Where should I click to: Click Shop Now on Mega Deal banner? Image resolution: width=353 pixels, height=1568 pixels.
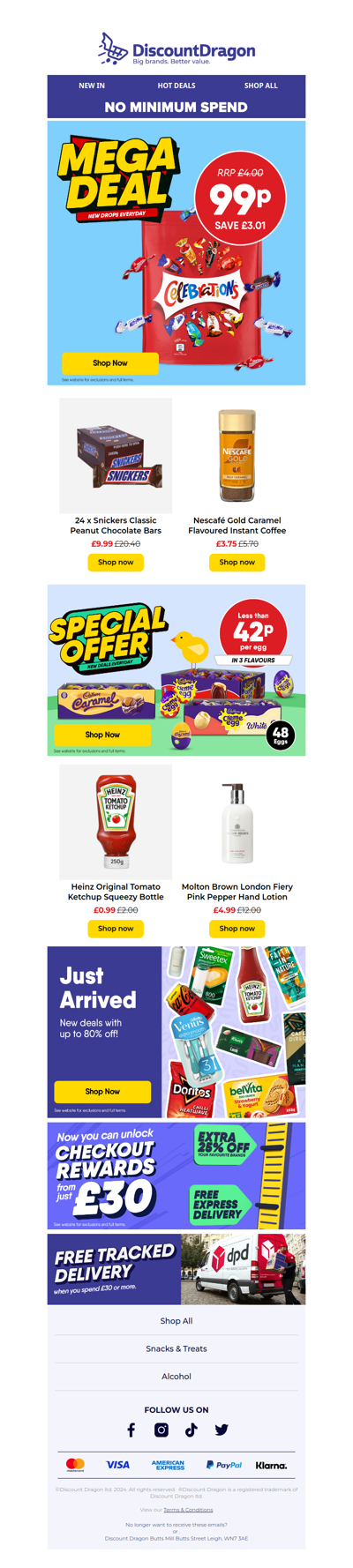point(110,362)
